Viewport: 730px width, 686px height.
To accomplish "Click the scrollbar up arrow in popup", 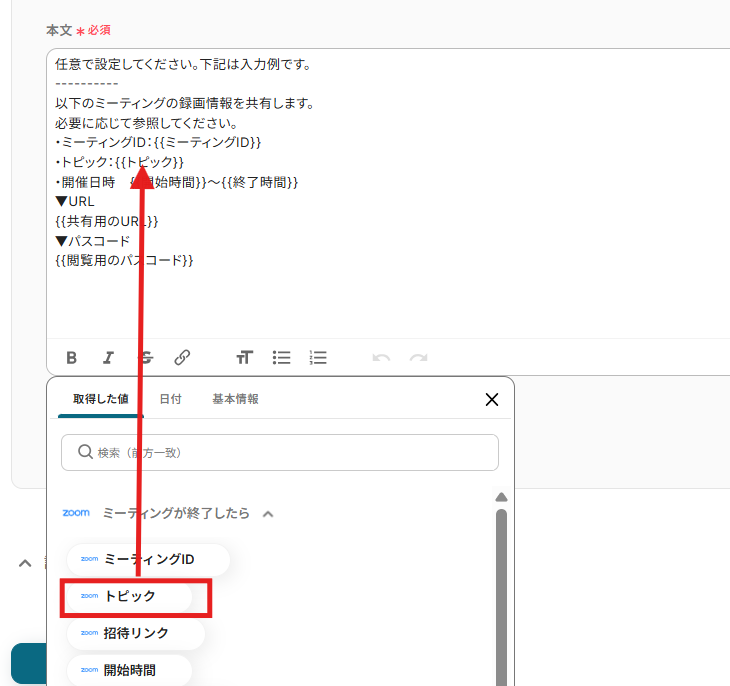I will pyautogui.click(x=502, y=497).
